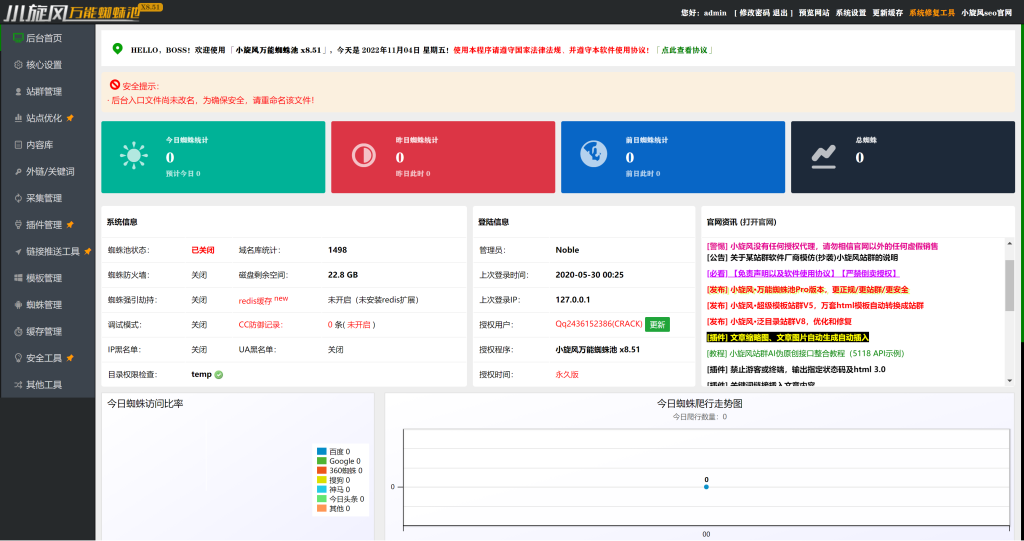Open news about 万能蜘蛛池Pro版本

(807, 289)
